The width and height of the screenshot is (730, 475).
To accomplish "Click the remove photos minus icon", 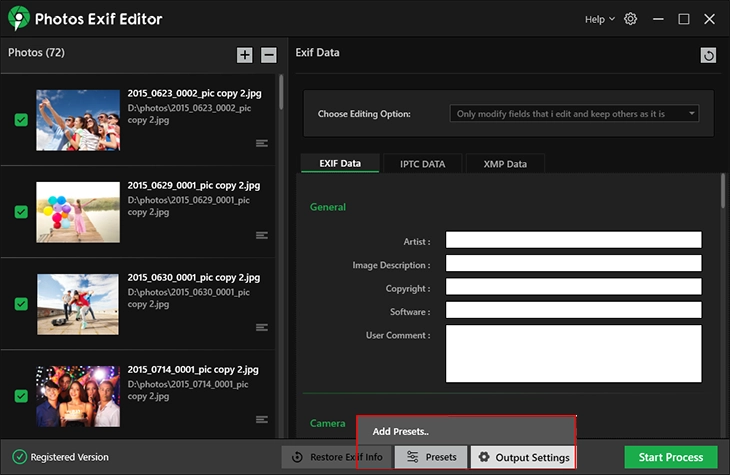I will (269, 55).
